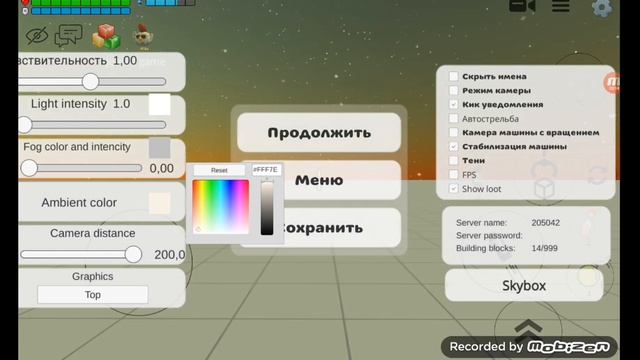Click the Light intensity white color swatch
Viewport: 640px width, 360px height.
[x=160, y=104]
